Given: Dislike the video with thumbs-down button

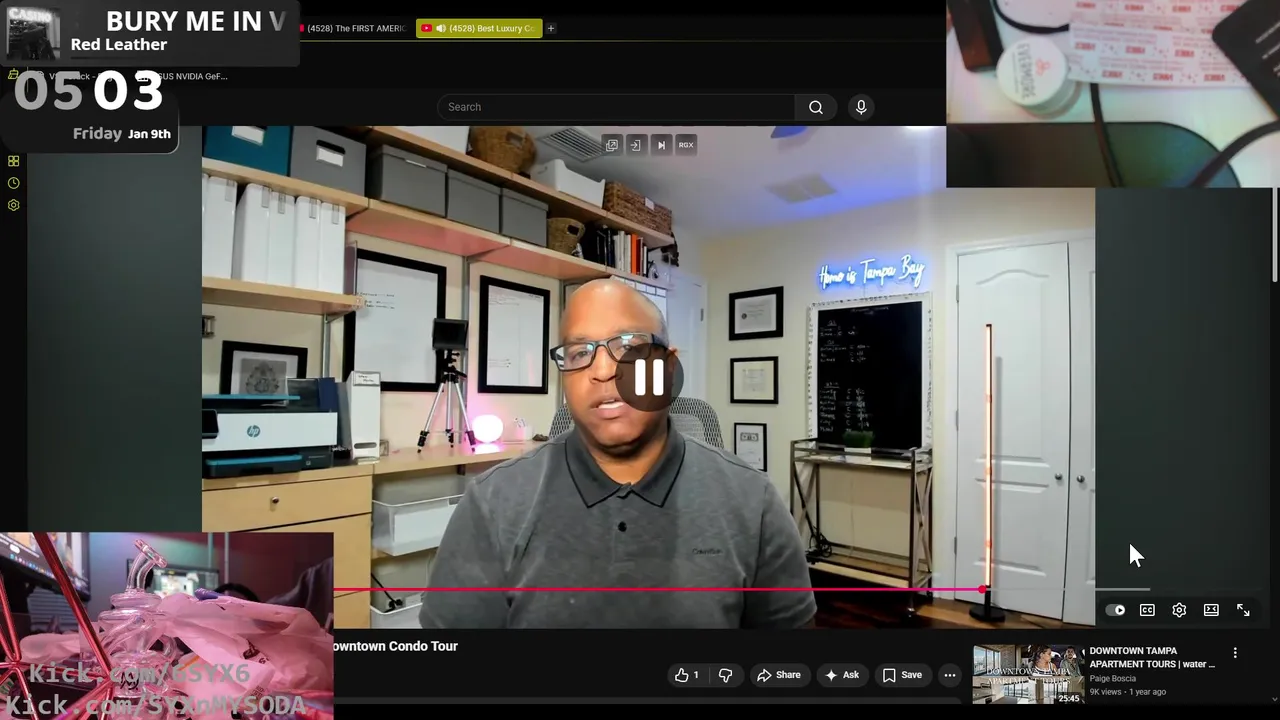Looking at the screenshot, I should coord(725,675).
